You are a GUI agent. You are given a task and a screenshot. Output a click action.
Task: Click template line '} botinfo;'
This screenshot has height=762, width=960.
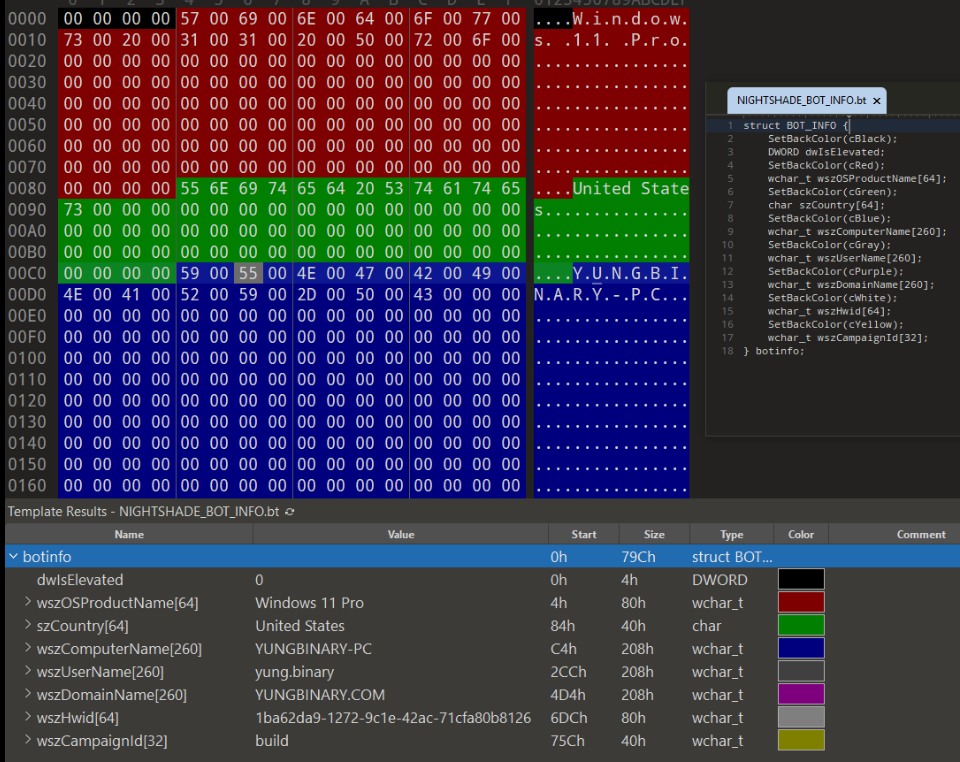tap(774, 351)
